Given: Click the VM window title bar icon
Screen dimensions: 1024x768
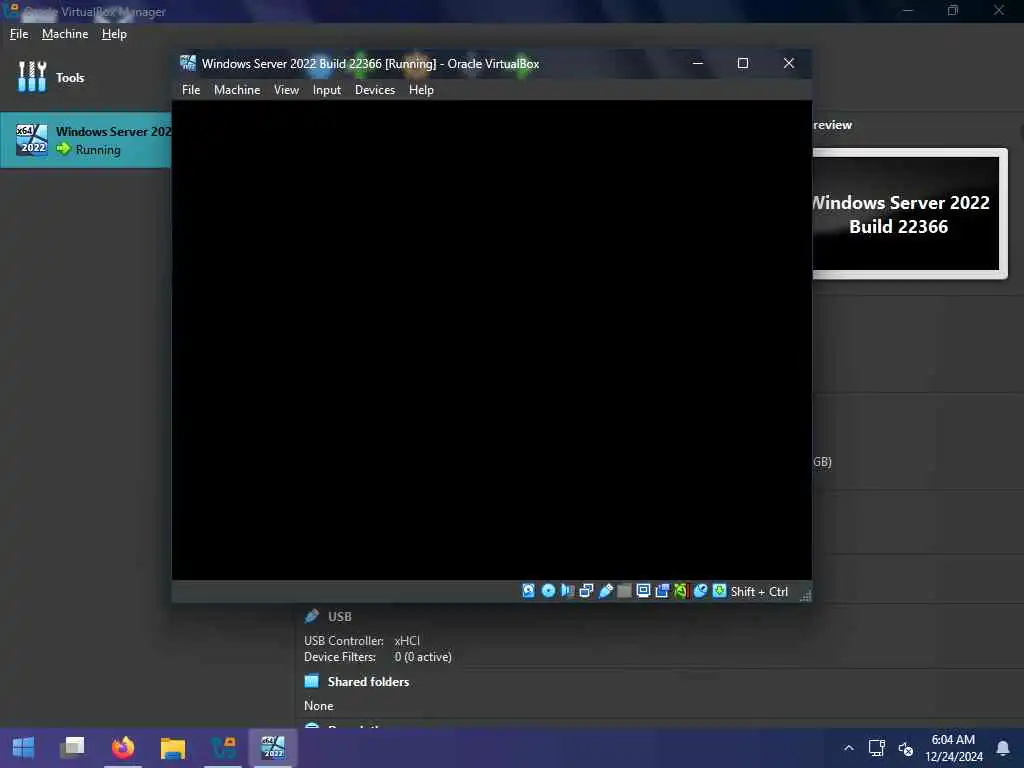Looking at the screenshot, I should pyautogui.click(x=188, y=63).
